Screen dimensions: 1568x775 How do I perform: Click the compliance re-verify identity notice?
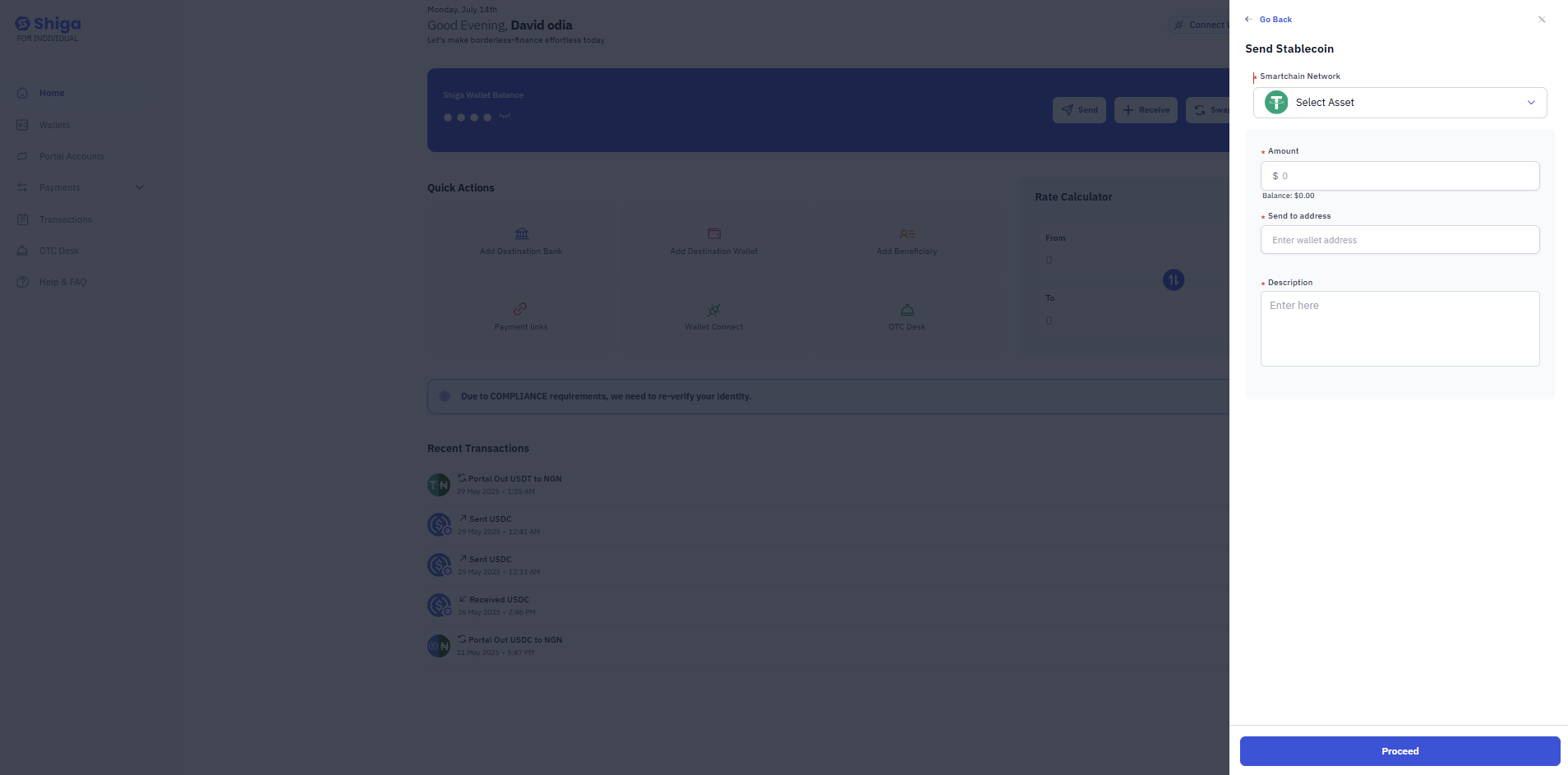(828, 396)
